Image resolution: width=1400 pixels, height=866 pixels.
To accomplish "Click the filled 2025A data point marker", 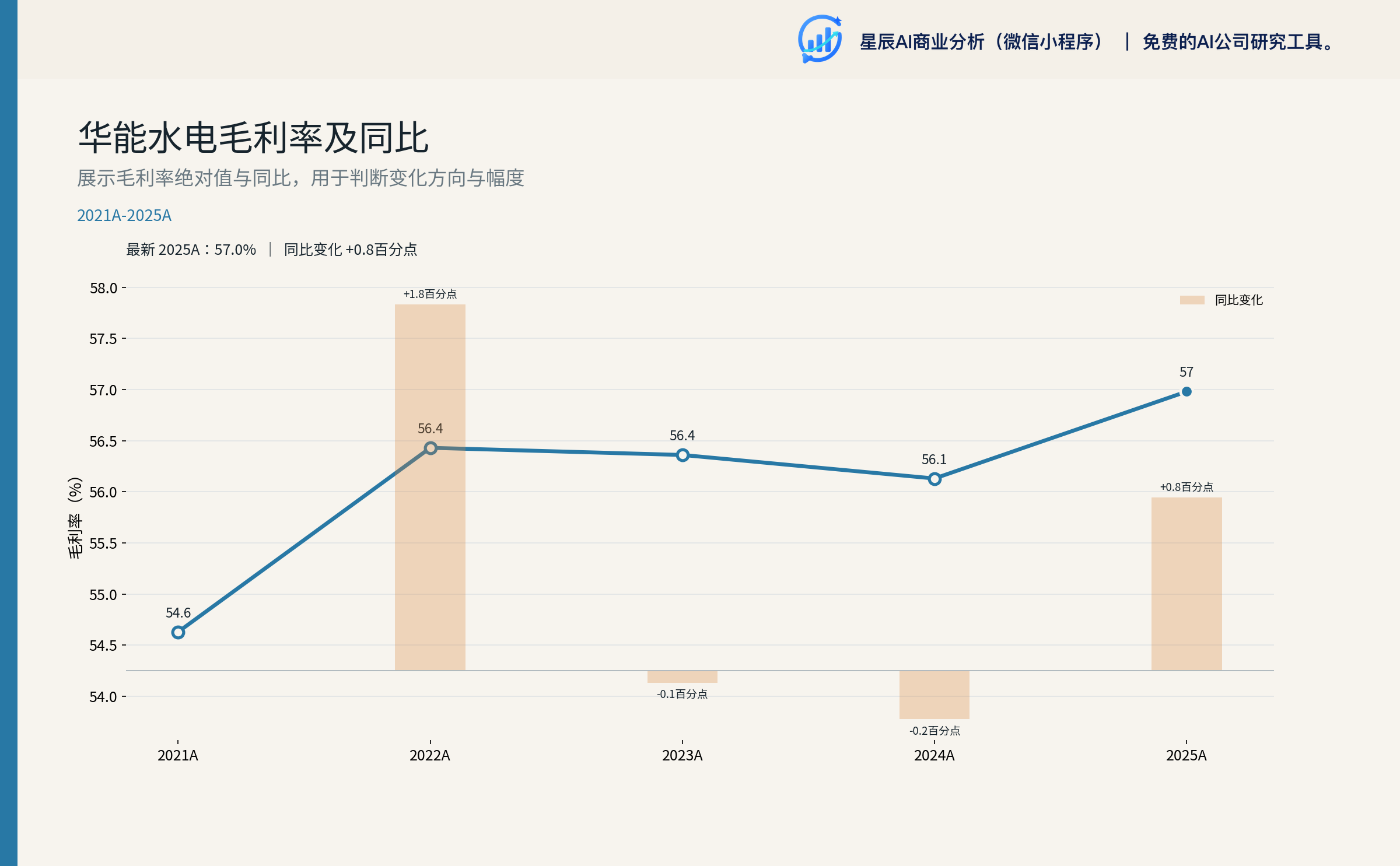I will (1186, 392).
